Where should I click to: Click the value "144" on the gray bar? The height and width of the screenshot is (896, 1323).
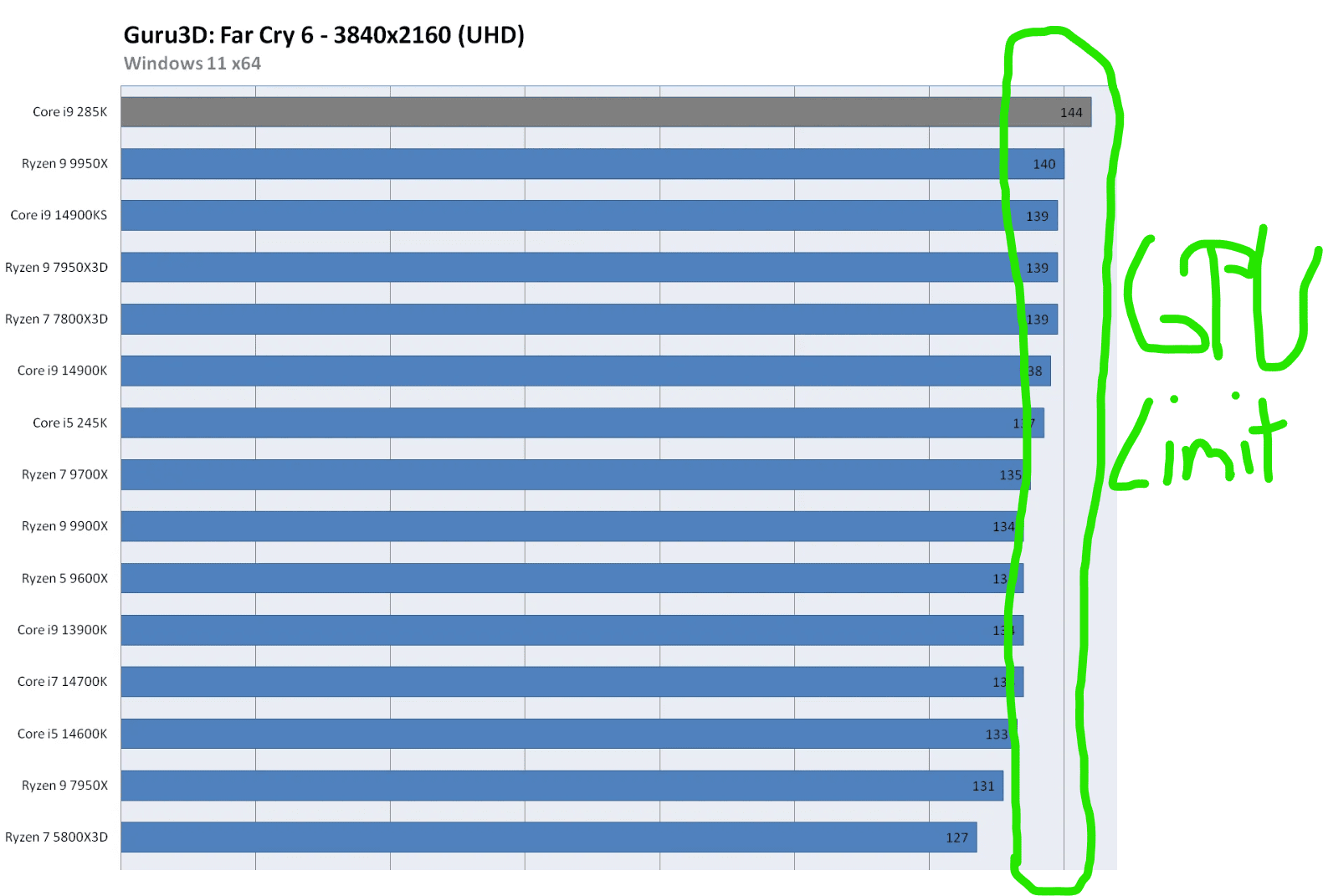(x=1071, y=113)
